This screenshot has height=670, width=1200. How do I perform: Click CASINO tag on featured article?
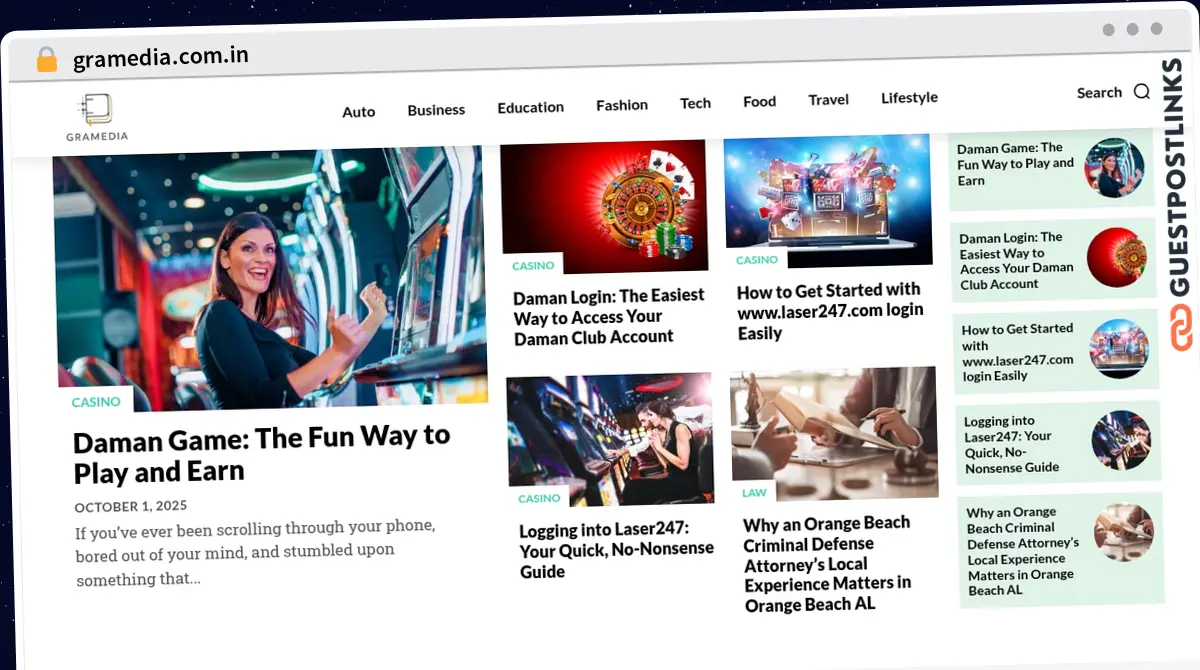point(96,402)
